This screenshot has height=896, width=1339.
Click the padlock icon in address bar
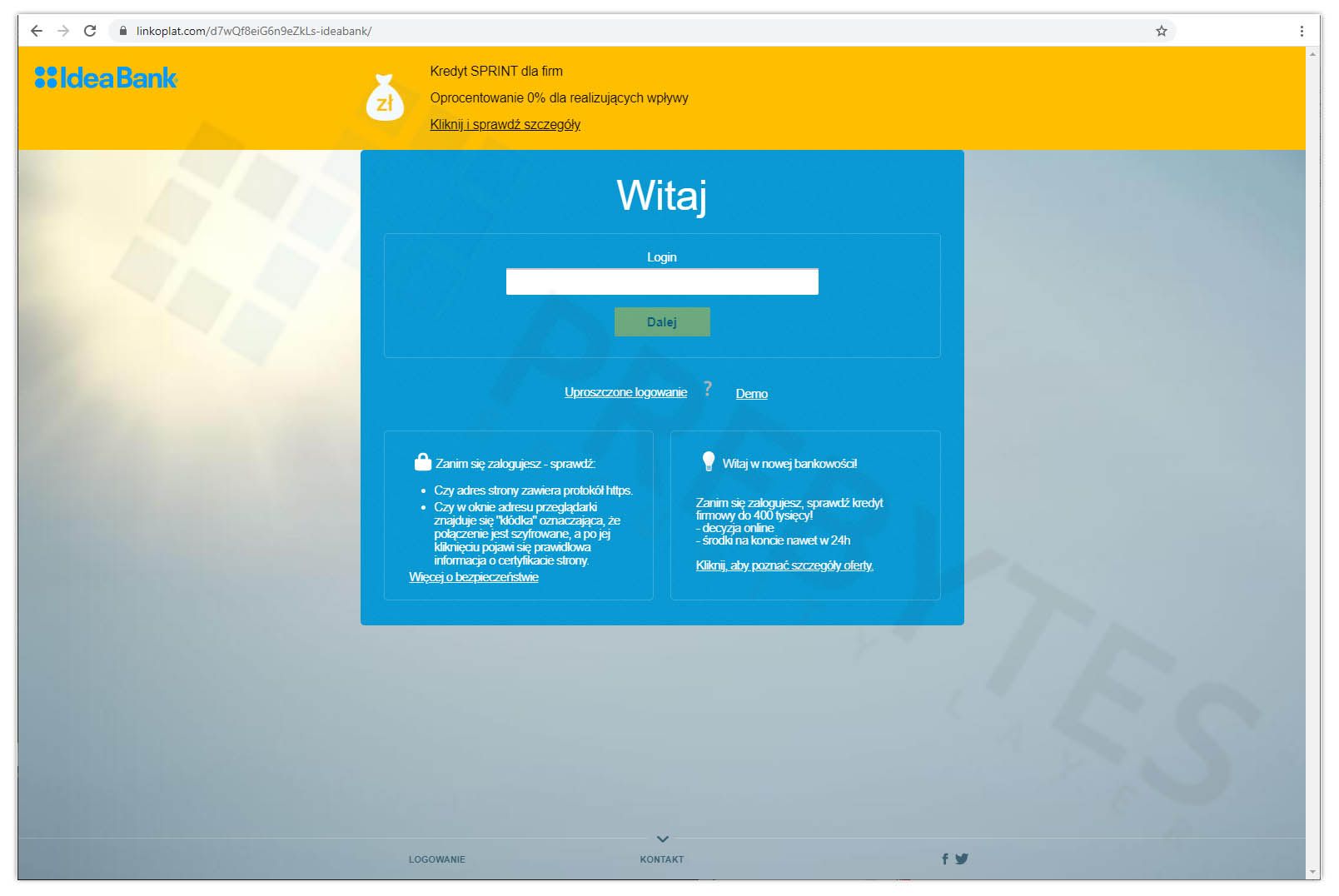click(123, 31)
